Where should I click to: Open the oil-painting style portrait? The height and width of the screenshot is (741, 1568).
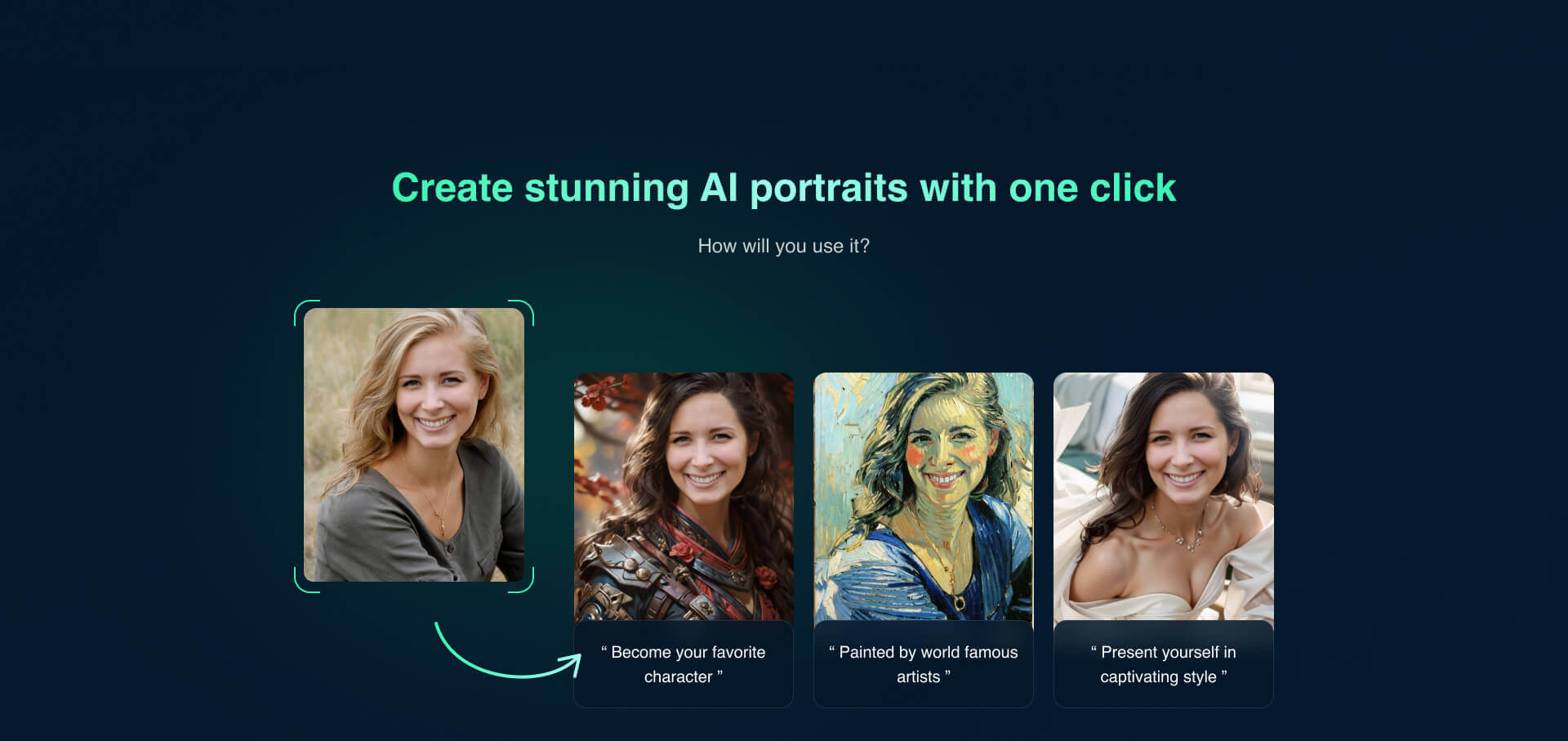click(x=924, y=497)
